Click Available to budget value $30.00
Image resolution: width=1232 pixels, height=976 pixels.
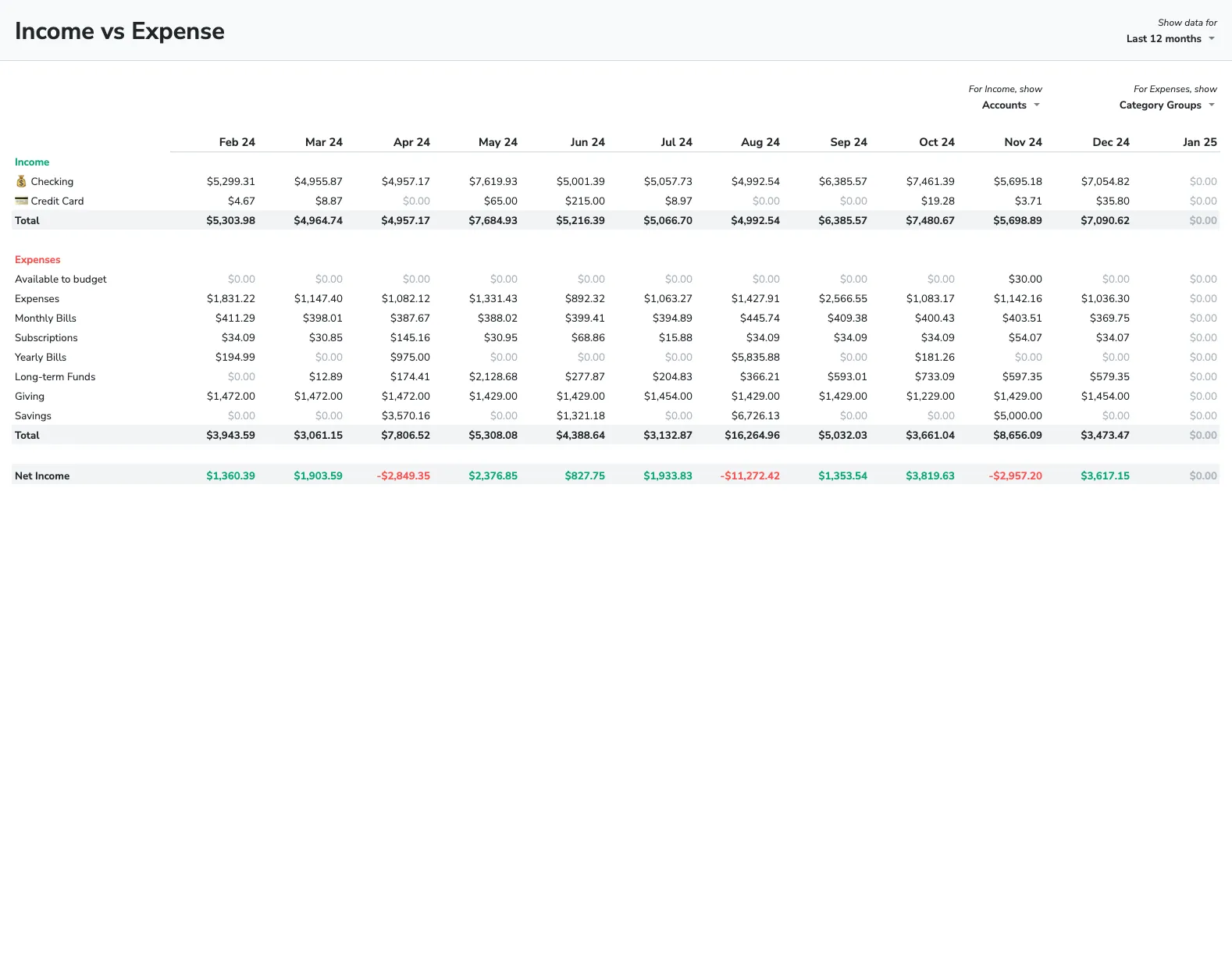[1025, 280]
